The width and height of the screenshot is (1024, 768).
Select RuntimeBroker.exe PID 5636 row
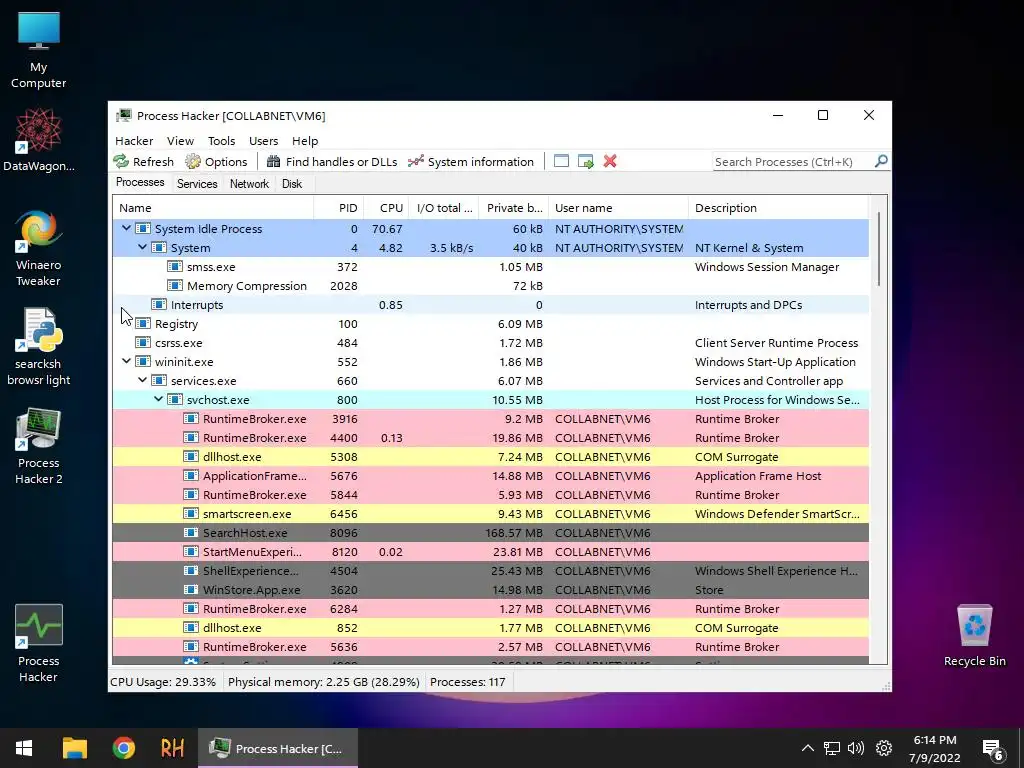490,647
